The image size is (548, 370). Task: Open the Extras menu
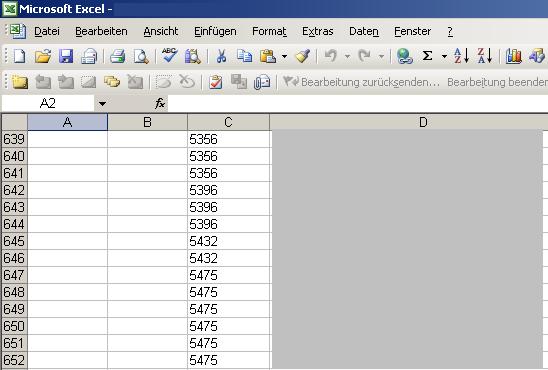pos(317,31)
